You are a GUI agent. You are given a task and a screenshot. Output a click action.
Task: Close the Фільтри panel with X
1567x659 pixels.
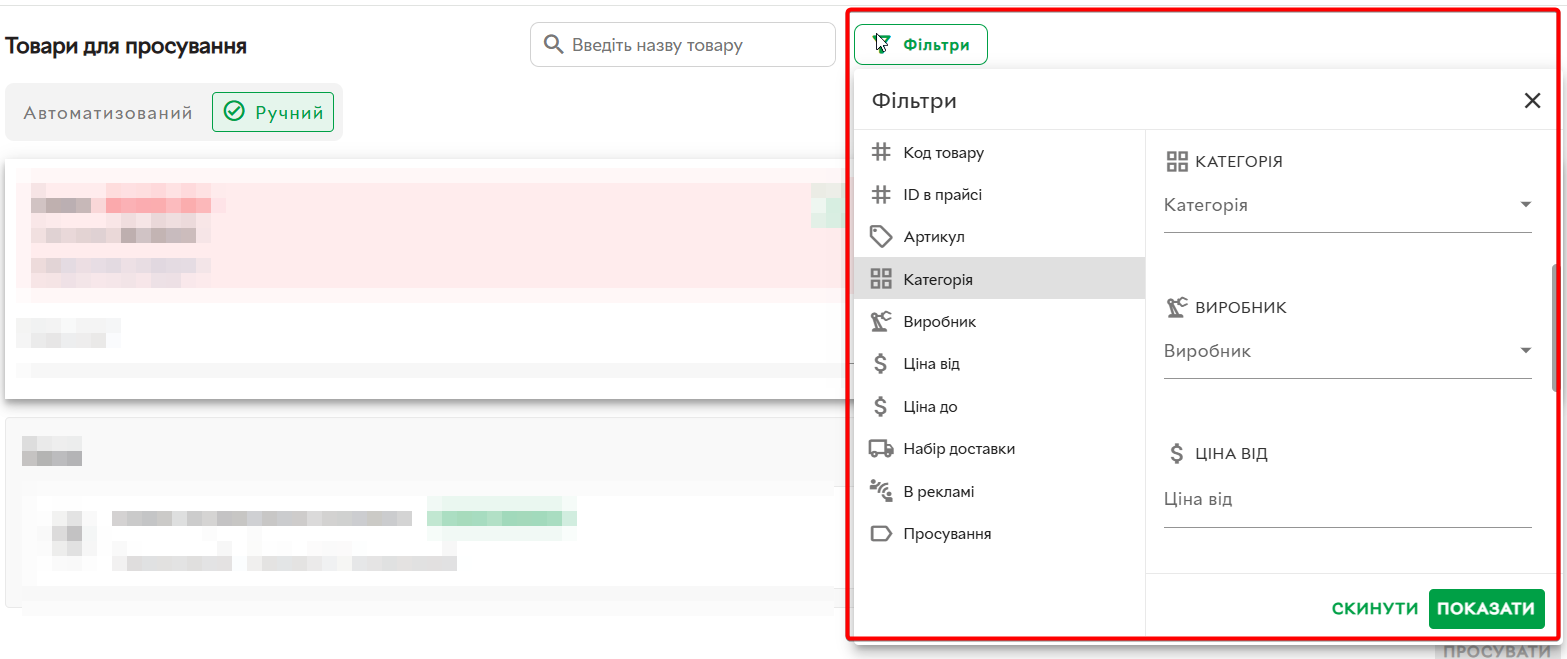click(x=1531, y=101)
